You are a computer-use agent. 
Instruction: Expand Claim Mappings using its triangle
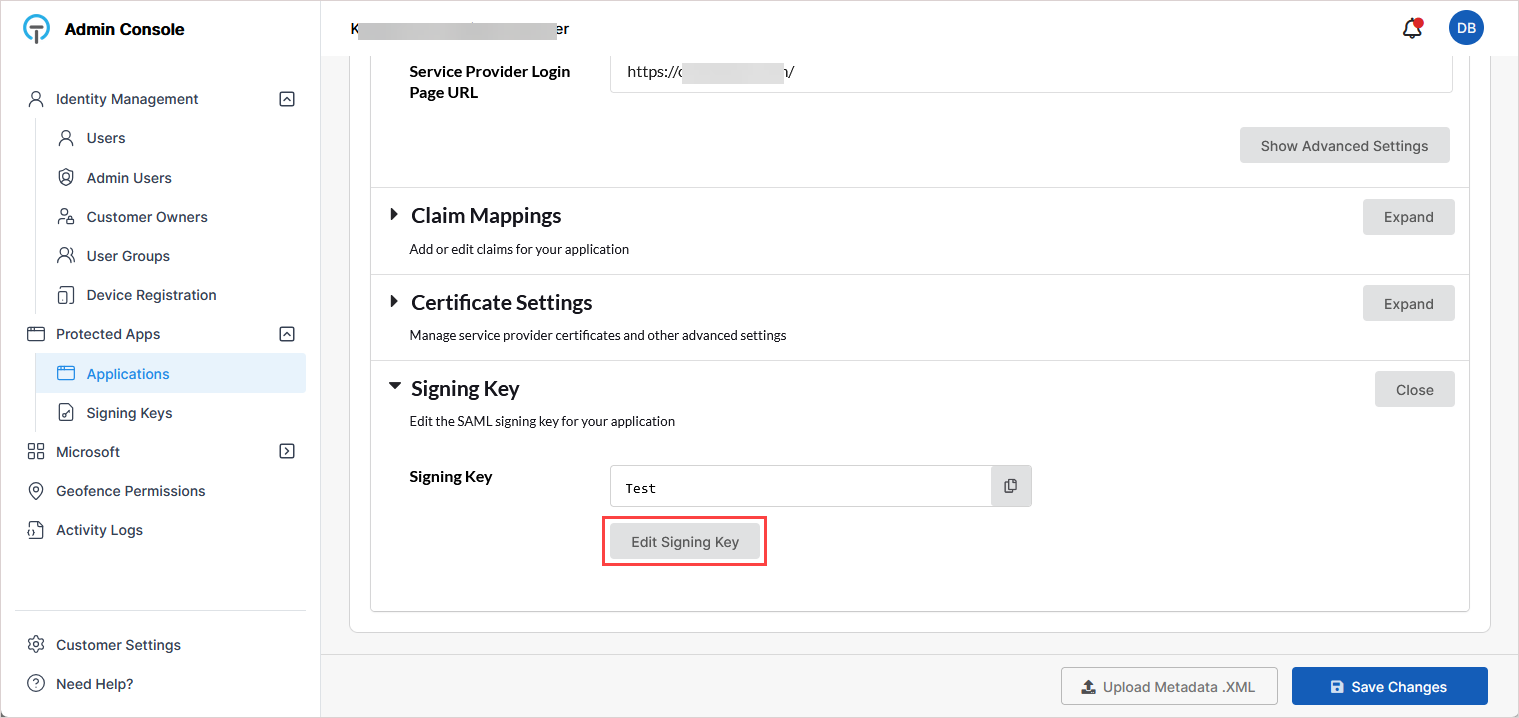[x=394, y=215]
